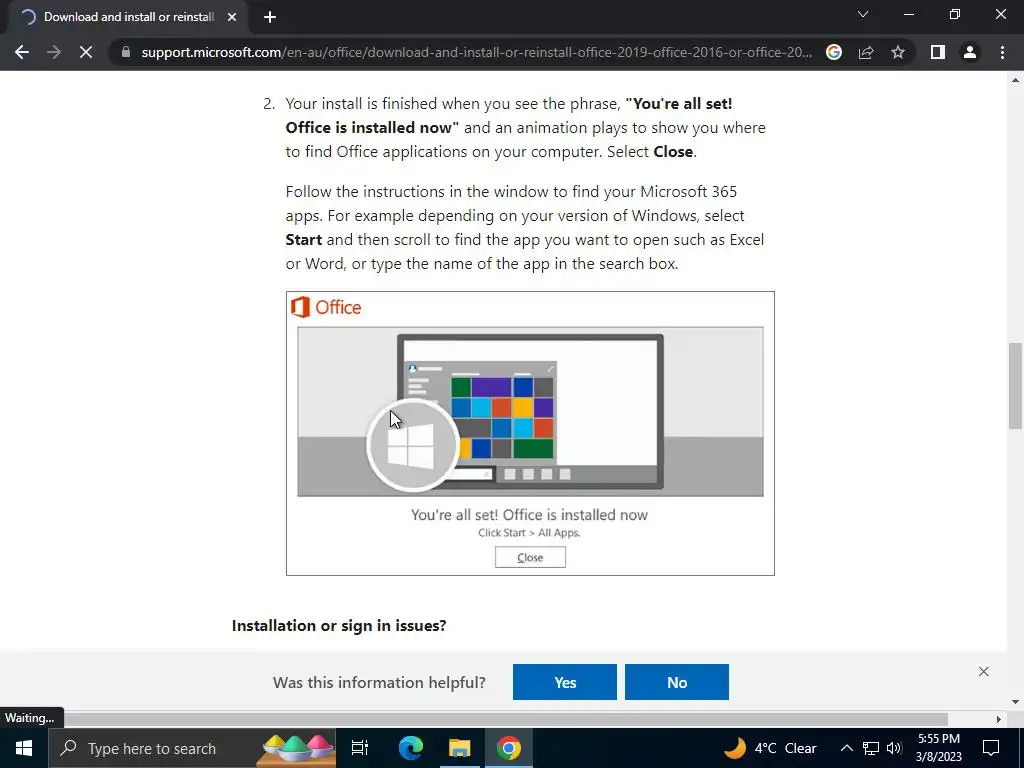
Task: Open the volume tray icon
Action: (895, 748)
